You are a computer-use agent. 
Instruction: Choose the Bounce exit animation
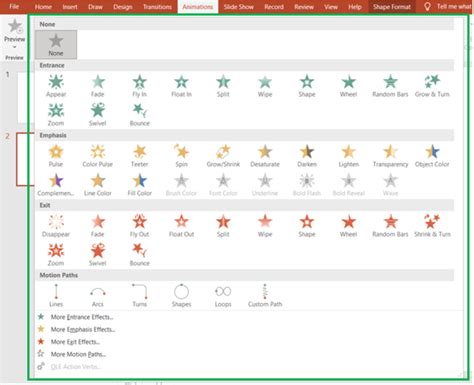140,255
